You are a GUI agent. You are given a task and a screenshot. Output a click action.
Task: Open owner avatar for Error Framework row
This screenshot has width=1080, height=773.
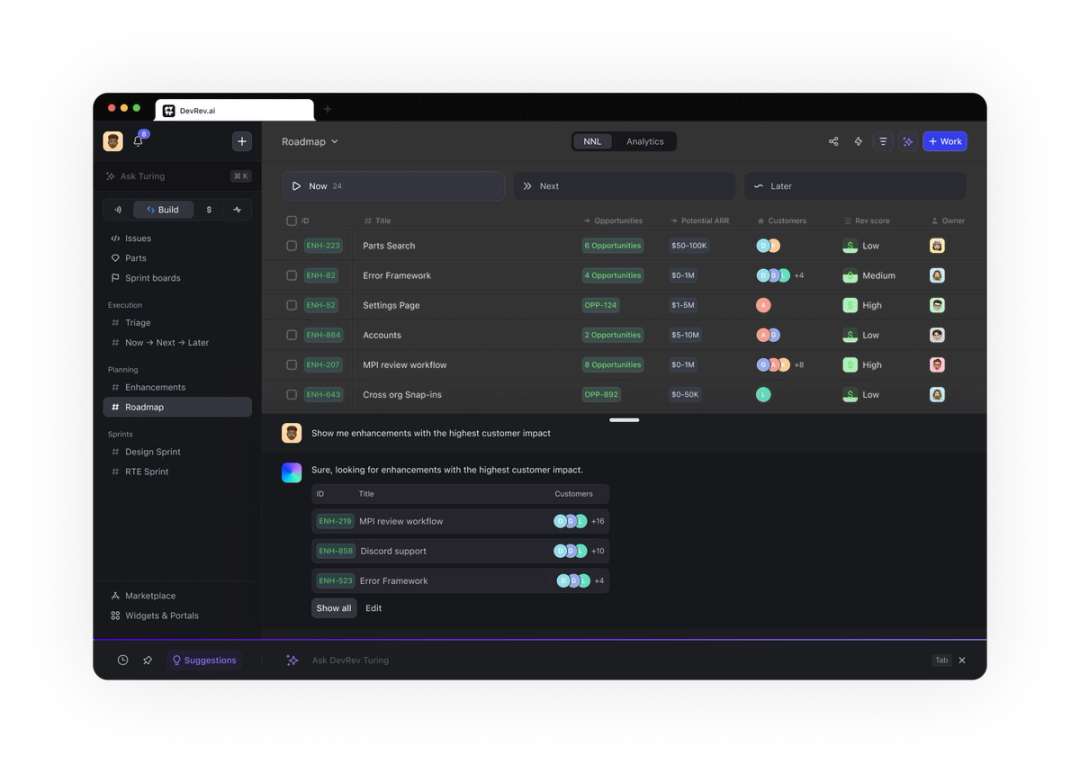[937, 276]
